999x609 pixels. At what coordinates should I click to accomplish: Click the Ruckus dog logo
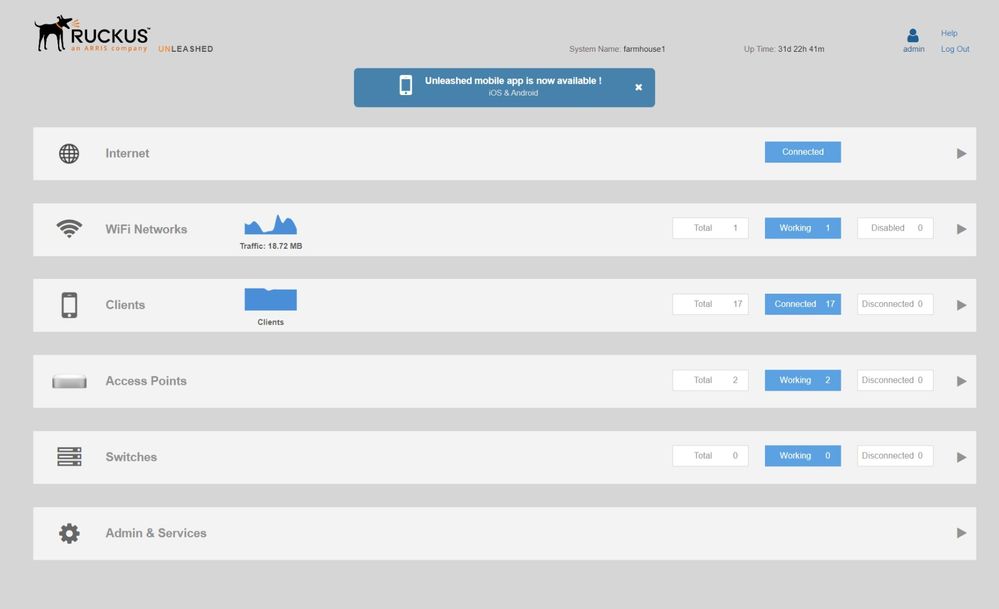pos(55,33)
